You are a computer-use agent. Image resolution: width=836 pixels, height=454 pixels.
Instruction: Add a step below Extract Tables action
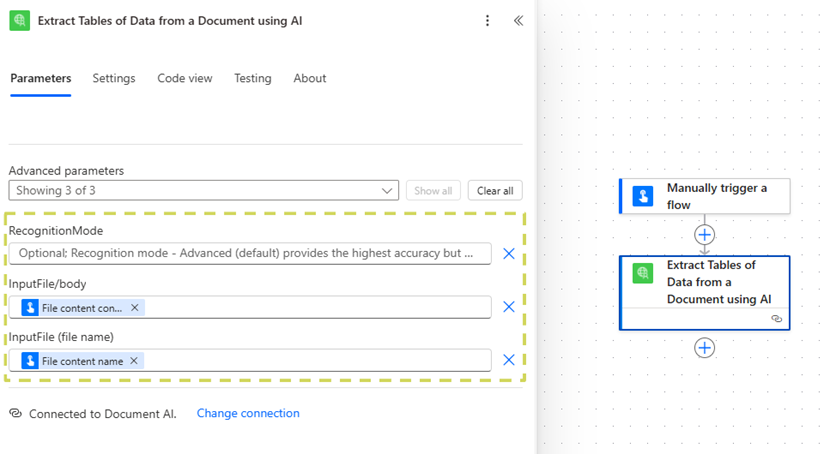tap(705, 347)
